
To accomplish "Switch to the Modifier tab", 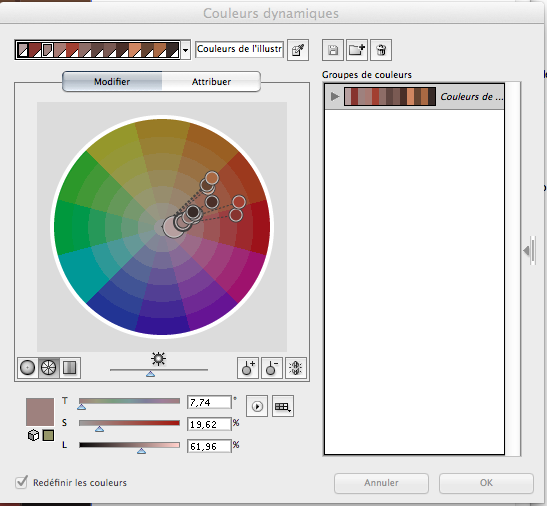I will 112,82.
